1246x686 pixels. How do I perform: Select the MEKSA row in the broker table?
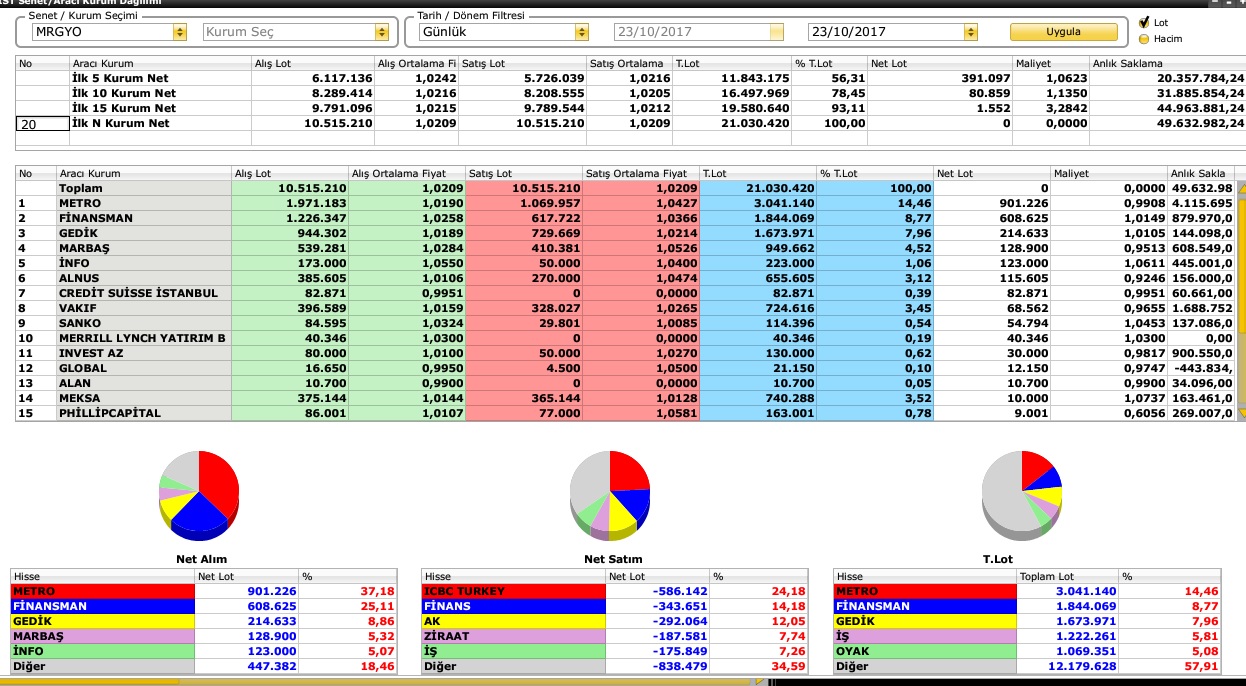[625, 398]
